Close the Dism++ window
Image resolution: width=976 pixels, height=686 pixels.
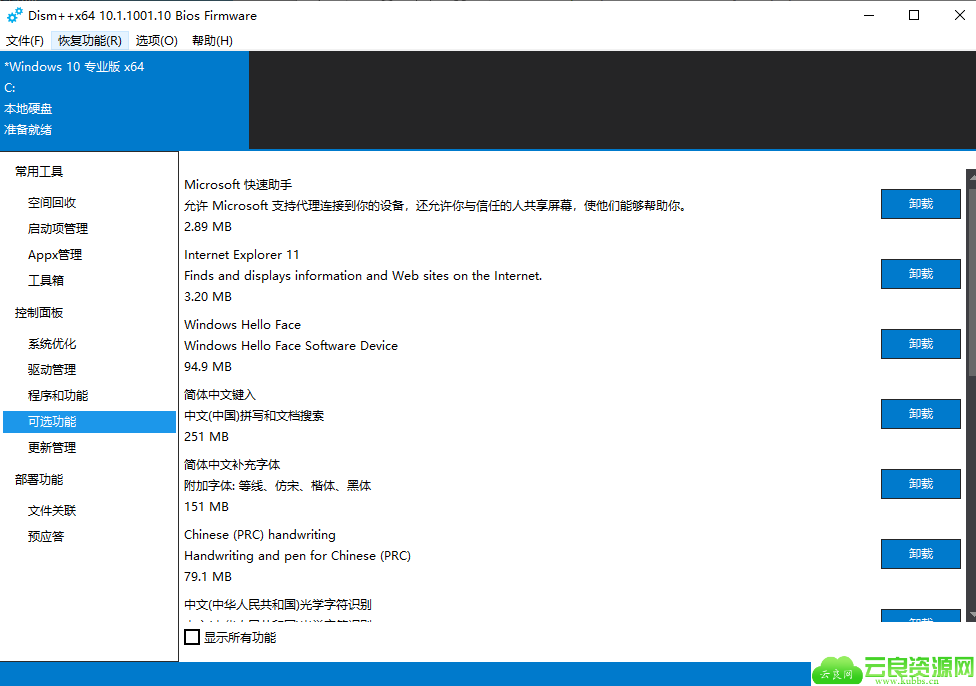(x=959, y=15)
